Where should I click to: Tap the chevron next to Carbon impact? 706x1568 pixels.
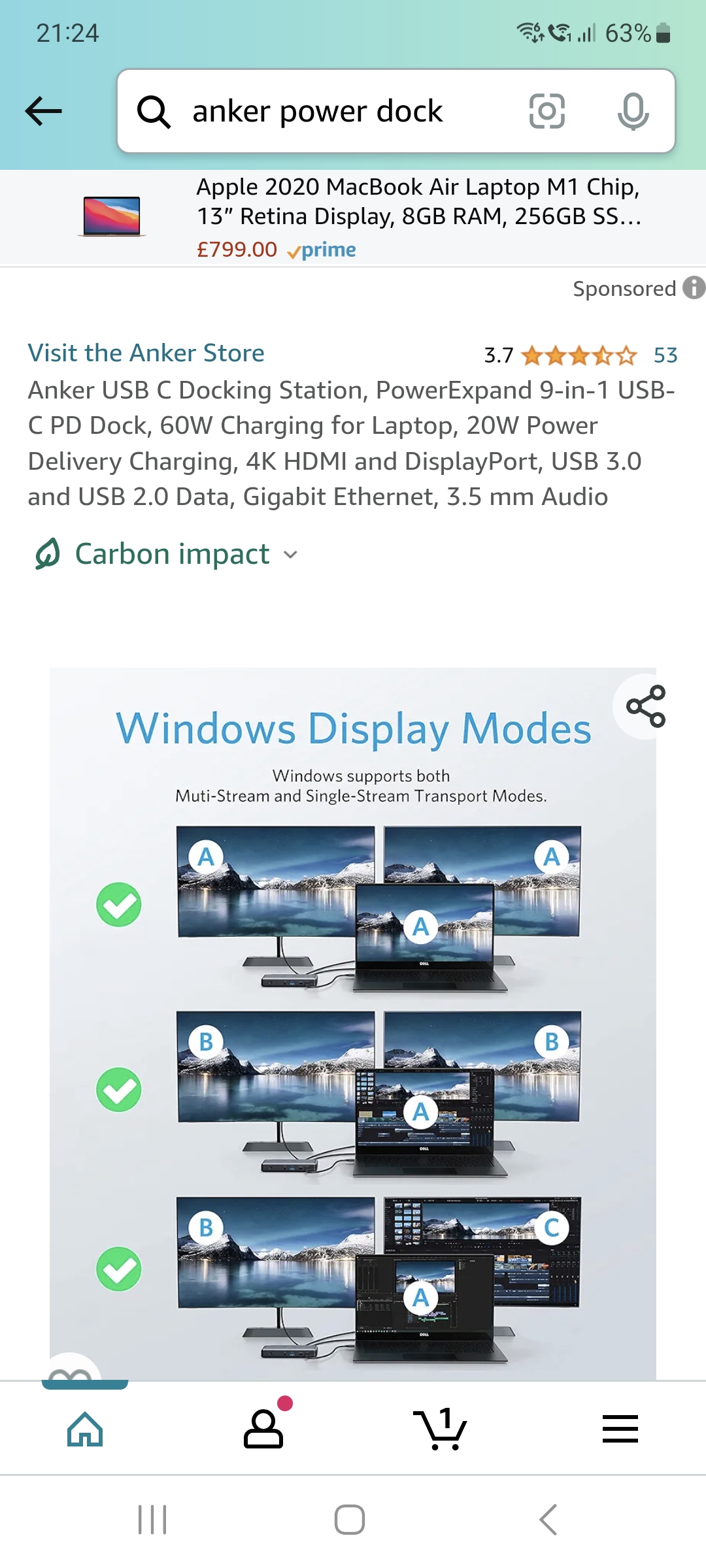(x=290, y=555)
